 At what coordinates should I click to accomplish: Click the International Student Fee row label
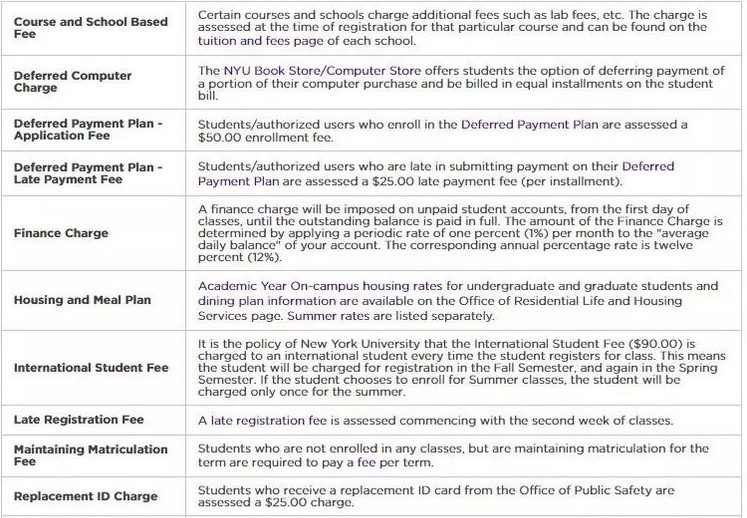[x=91, y=367]
